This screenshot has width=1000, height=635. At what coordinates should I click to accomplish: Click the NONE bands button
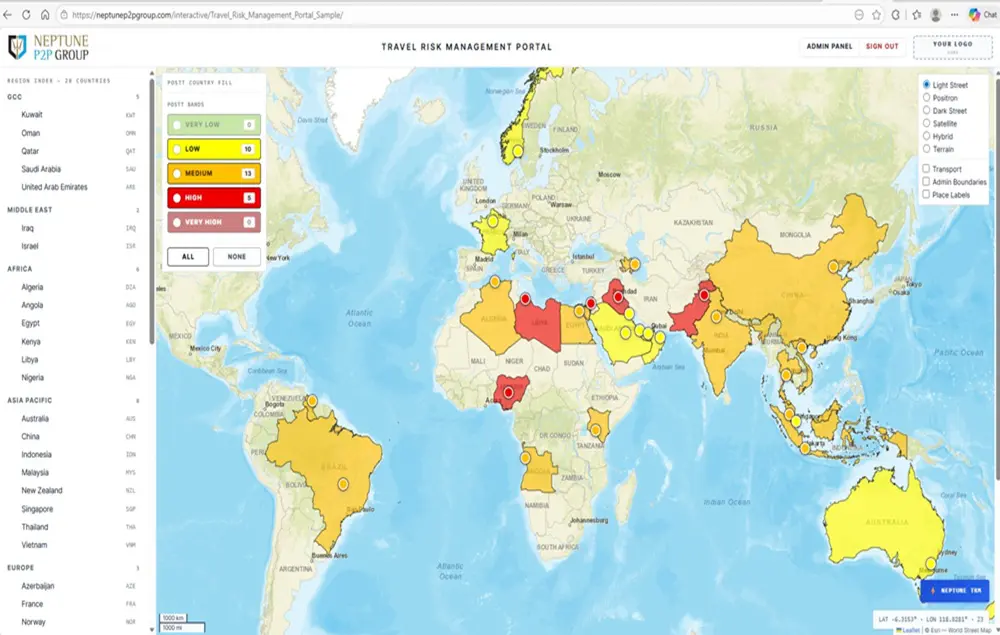[237, 256]
